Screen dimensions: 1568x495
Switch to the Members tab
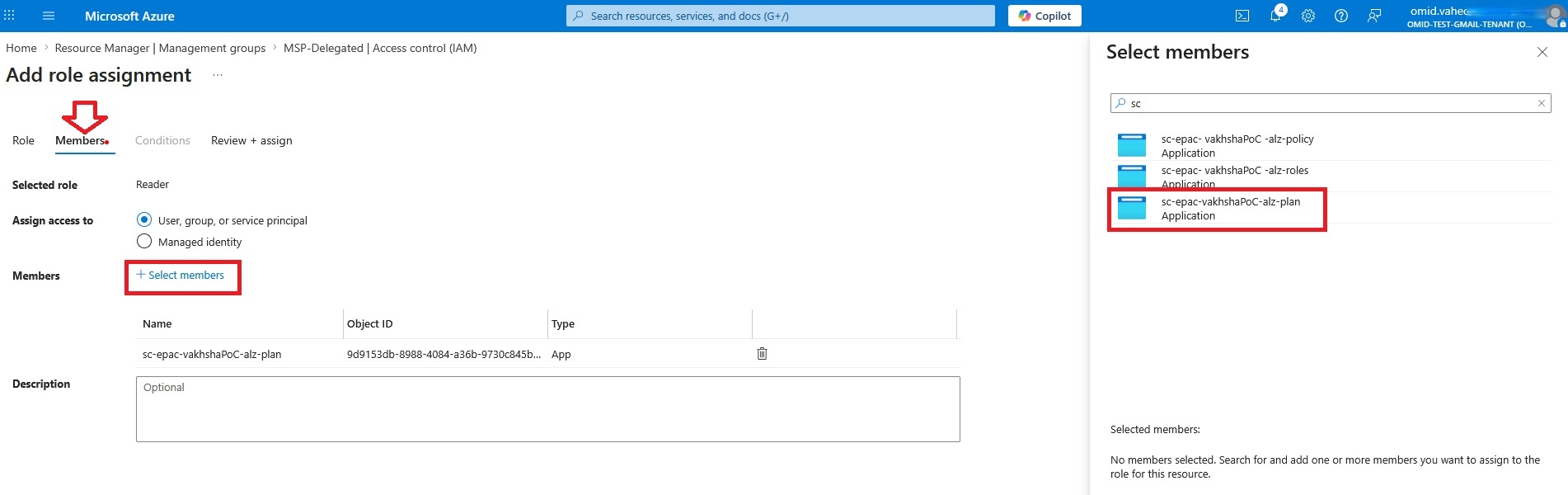point(81,140)
